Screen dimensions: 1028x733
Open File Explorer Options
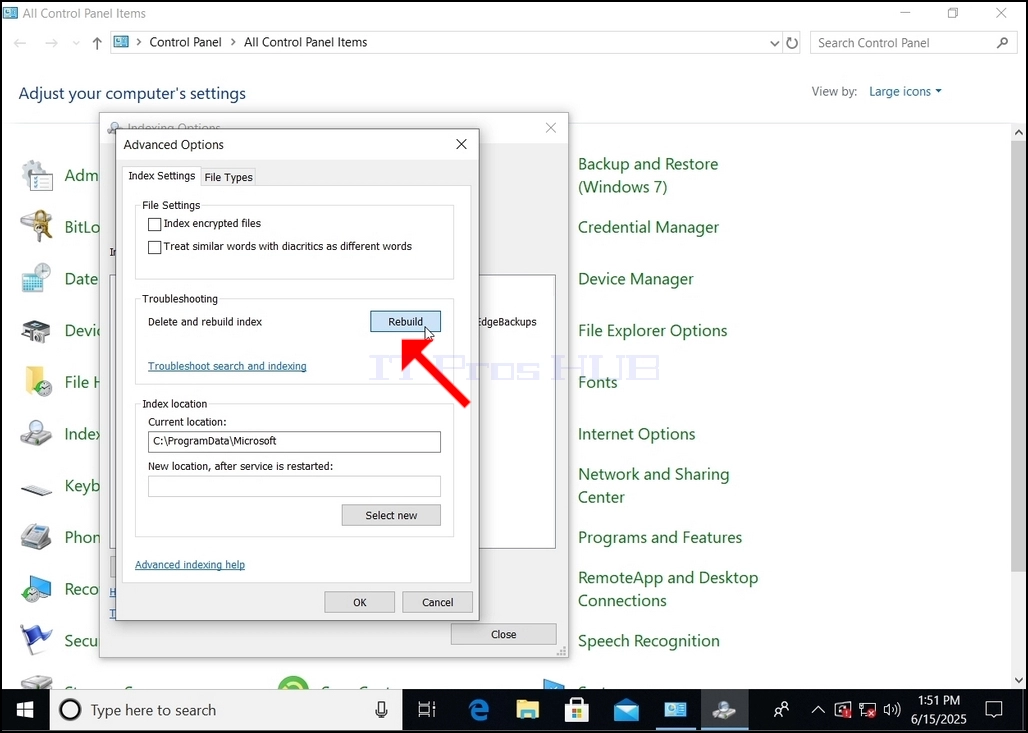(652, 330)
